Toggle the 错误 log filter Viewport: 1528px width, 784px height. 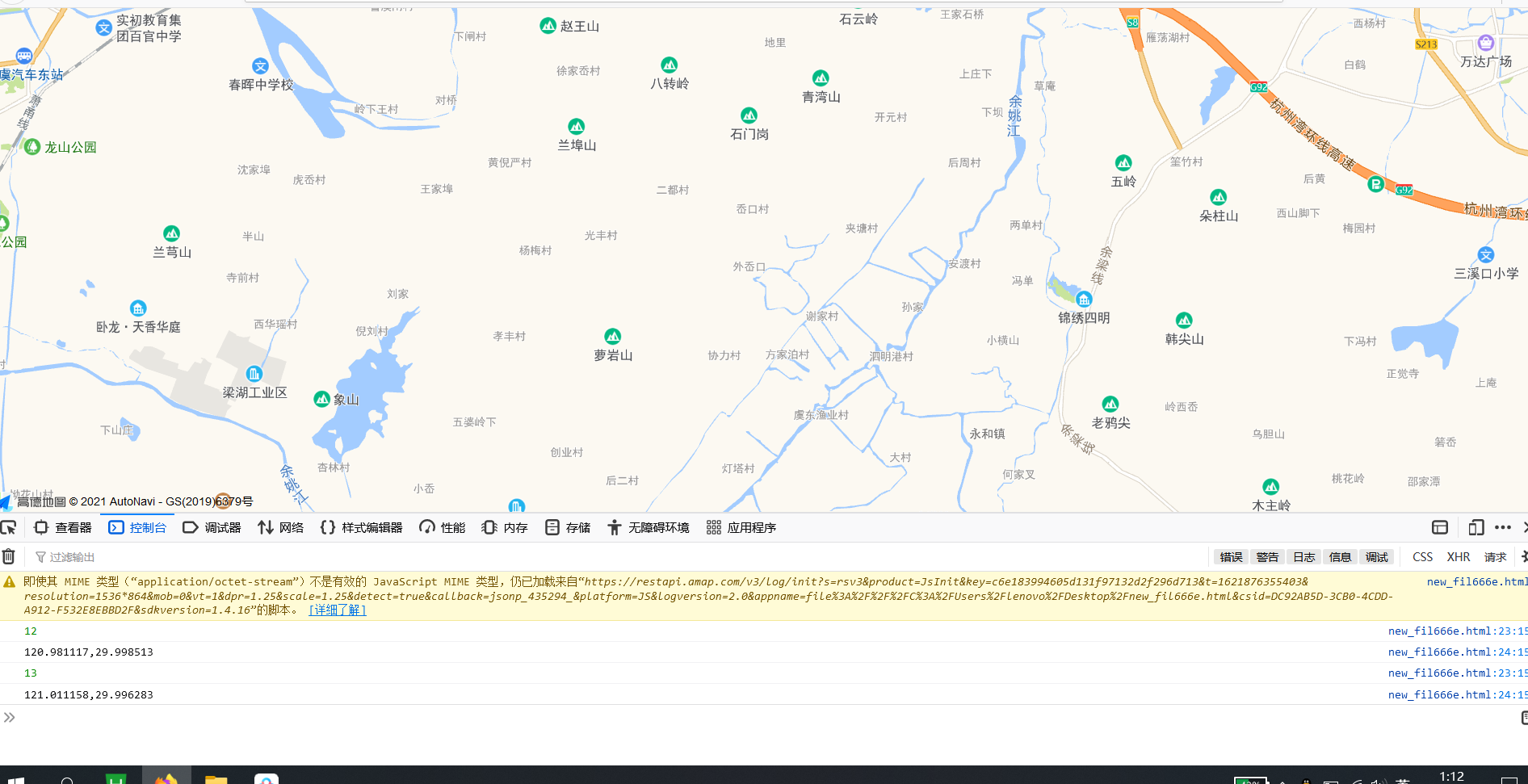click(x=1231, y=557)
